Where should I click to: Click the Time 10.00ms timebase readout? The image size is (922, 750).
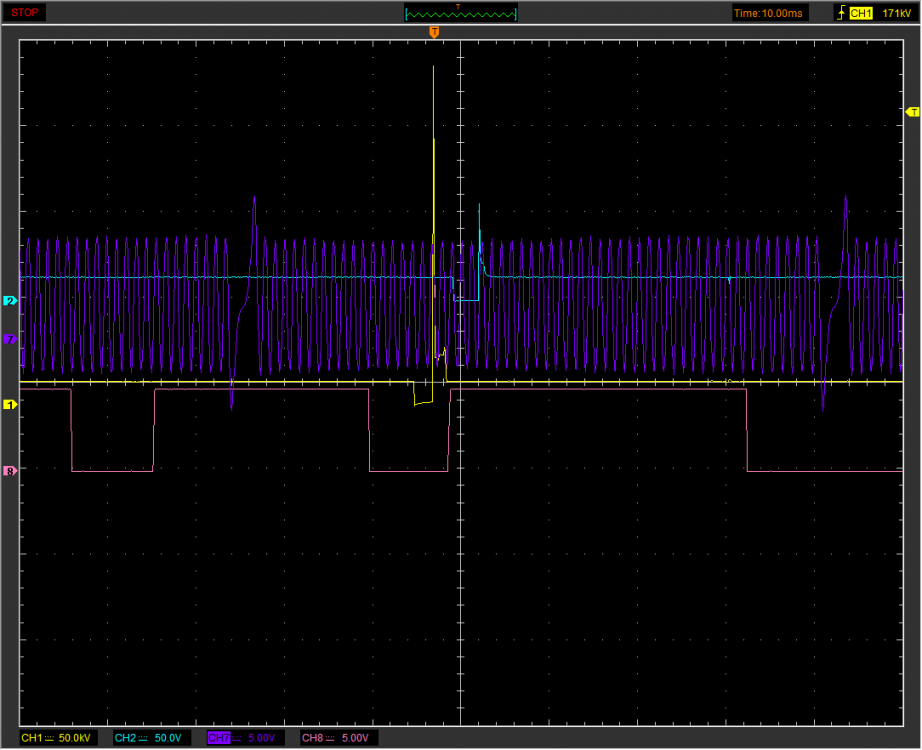[767, 13]
